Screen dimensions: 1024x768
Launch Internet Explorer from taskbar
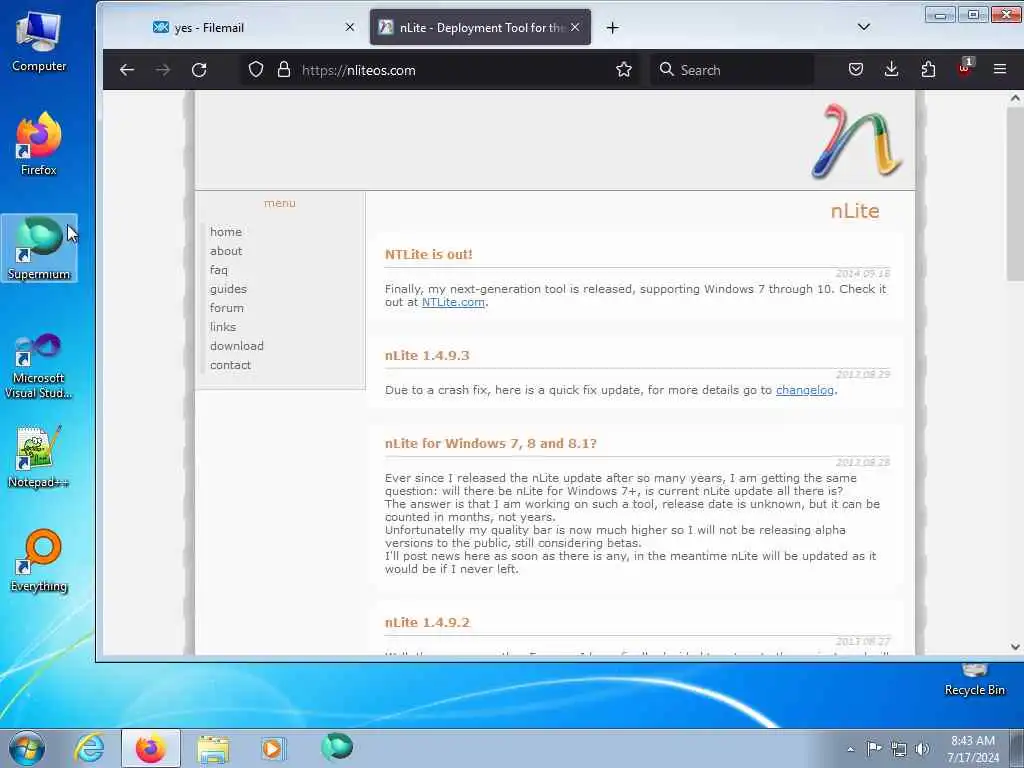click(89, 748)
